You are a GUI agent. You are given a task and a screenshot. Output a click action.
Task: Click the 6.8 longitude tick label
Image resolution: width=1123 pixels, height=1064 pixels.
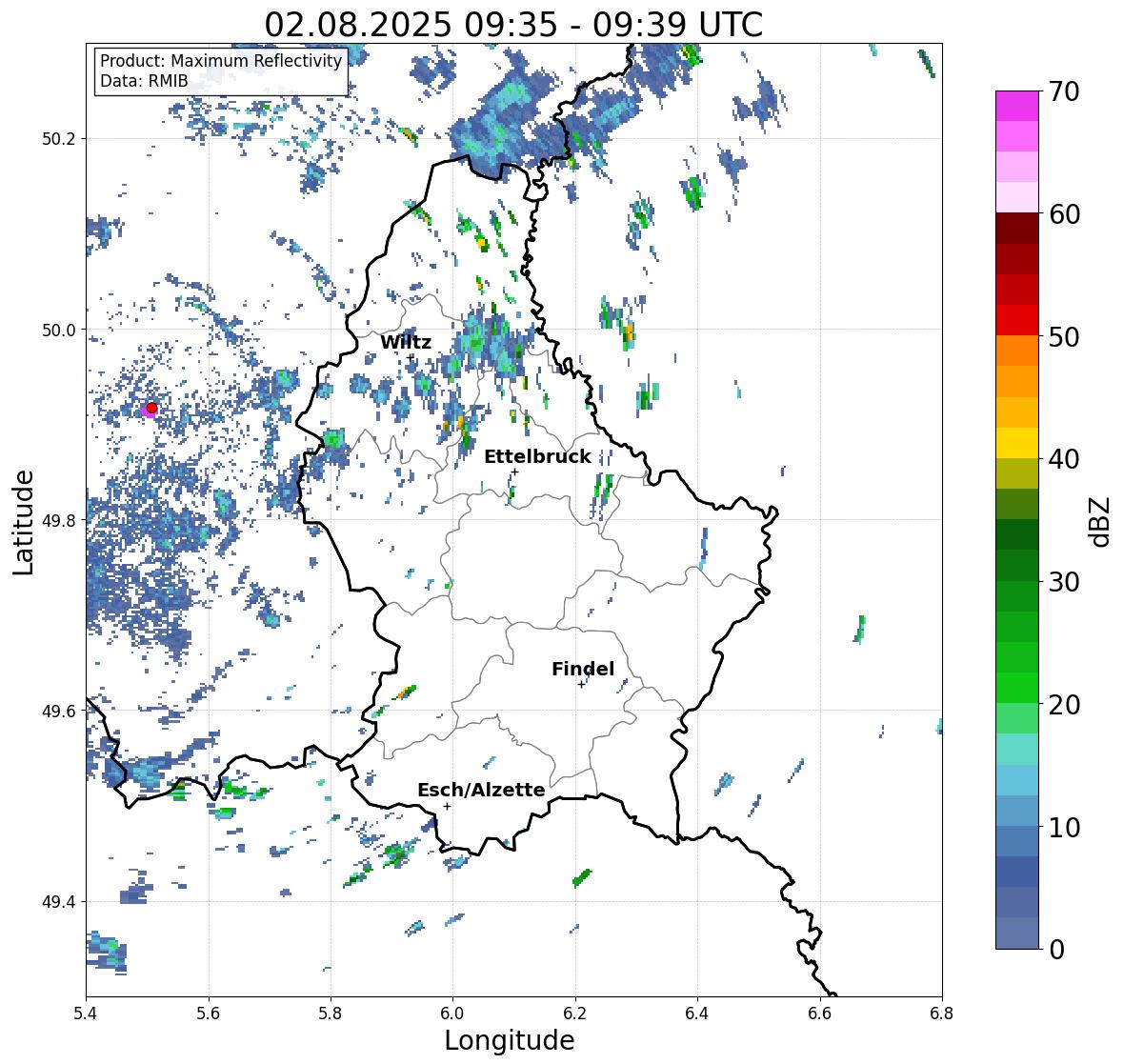942,1014
